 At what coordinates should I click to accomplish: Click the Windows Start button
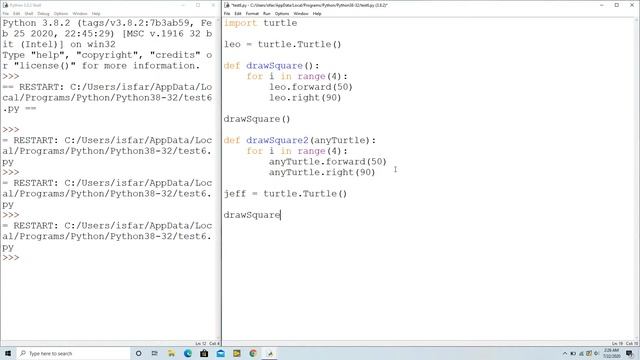click(8, 353)
